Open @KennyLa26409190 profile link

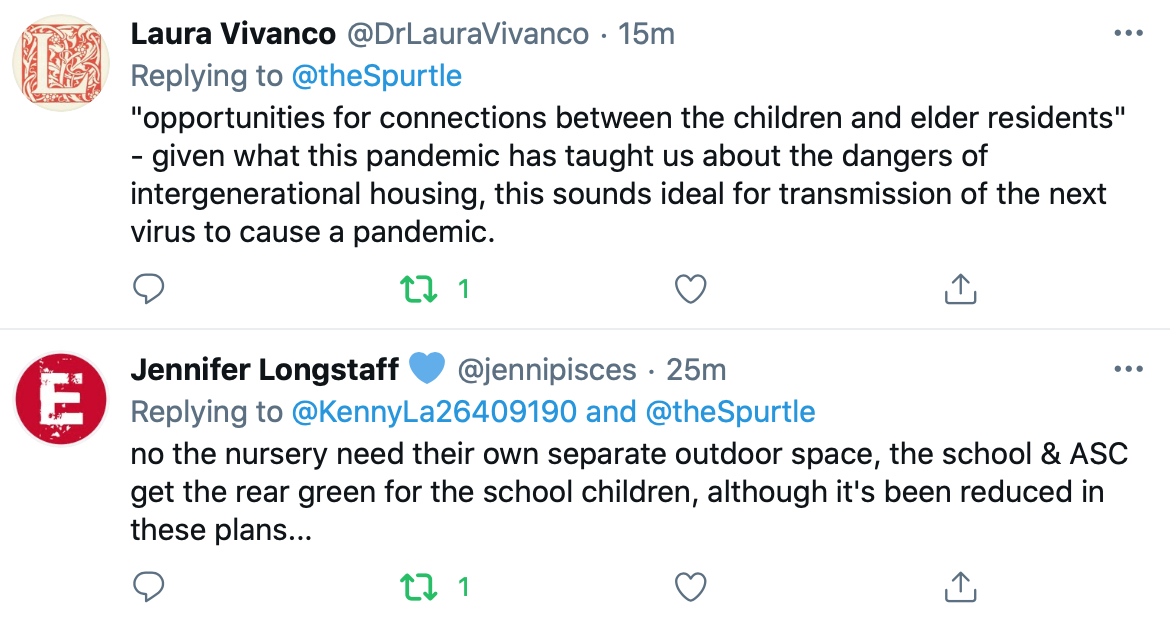click(x=434, y=412)
